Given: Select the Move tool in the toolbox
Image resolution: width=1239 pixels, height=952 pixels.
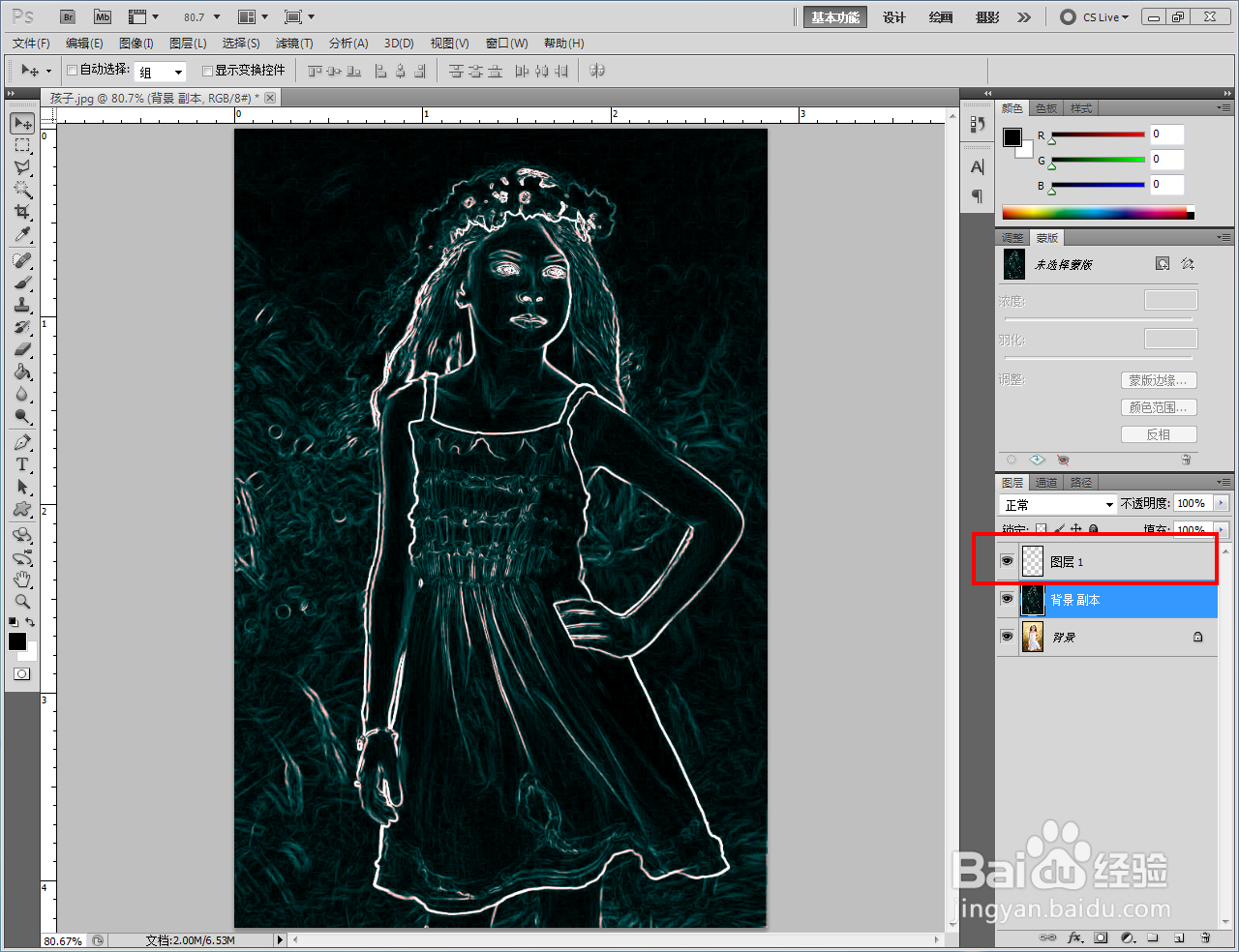Looking at the screenshot, I should [x=22, y=123].
